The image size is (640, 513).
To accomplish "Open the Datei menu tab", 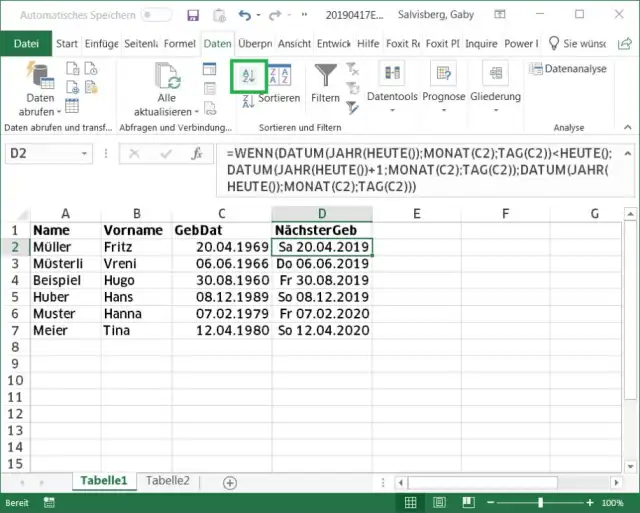I will point(26,44).
